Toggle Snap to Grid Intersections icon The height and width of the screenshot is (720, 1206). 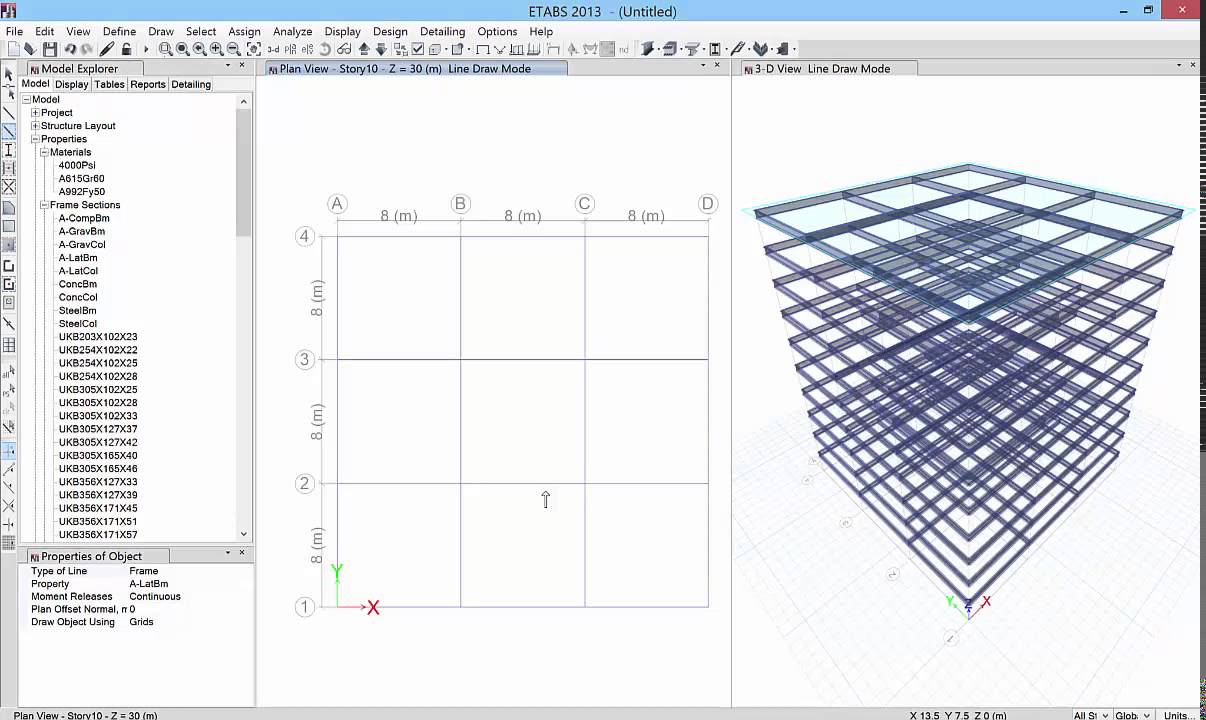(9, 451)
